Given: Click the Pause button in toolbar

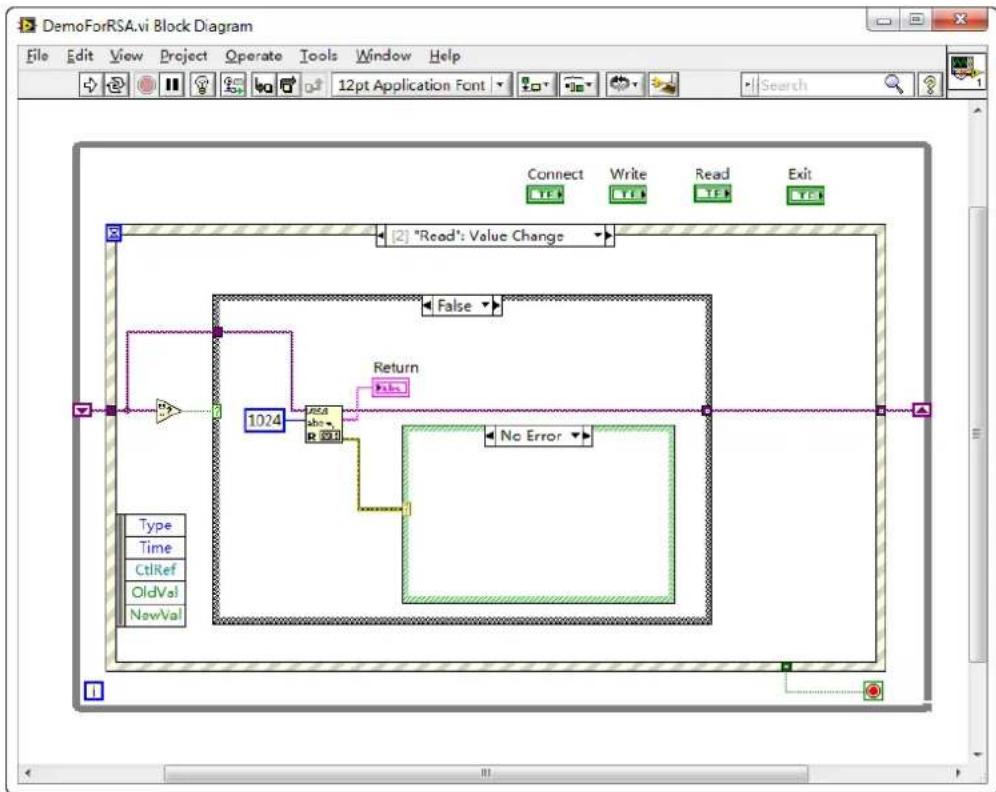Looking at the screenshot, I should click(x=172, y=84).
